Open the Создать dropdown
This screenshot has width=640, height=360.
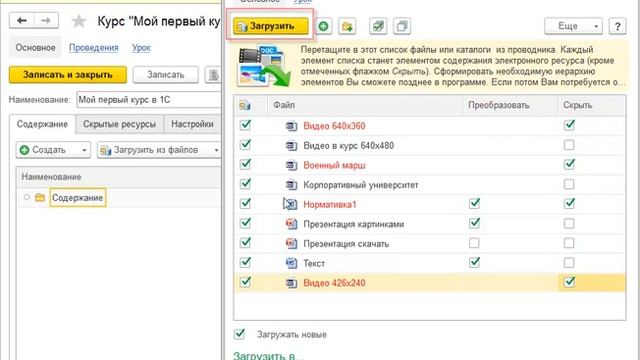53,150
